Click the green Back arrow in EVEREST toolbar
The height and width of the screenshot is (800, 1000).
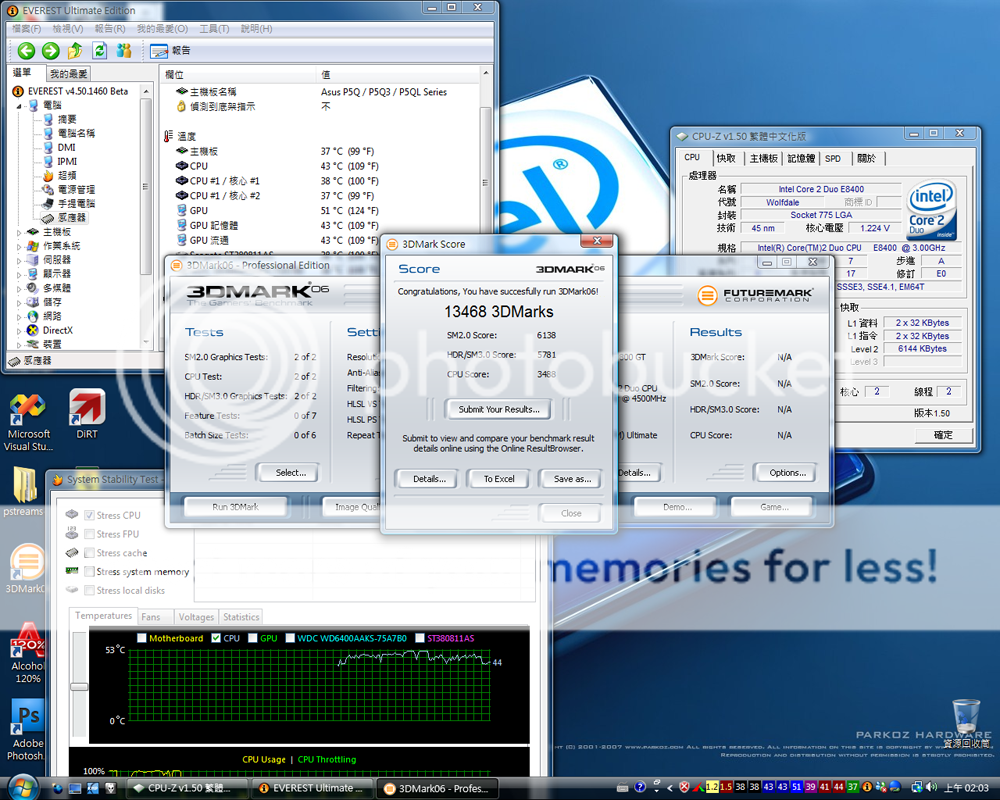(26, 50)
